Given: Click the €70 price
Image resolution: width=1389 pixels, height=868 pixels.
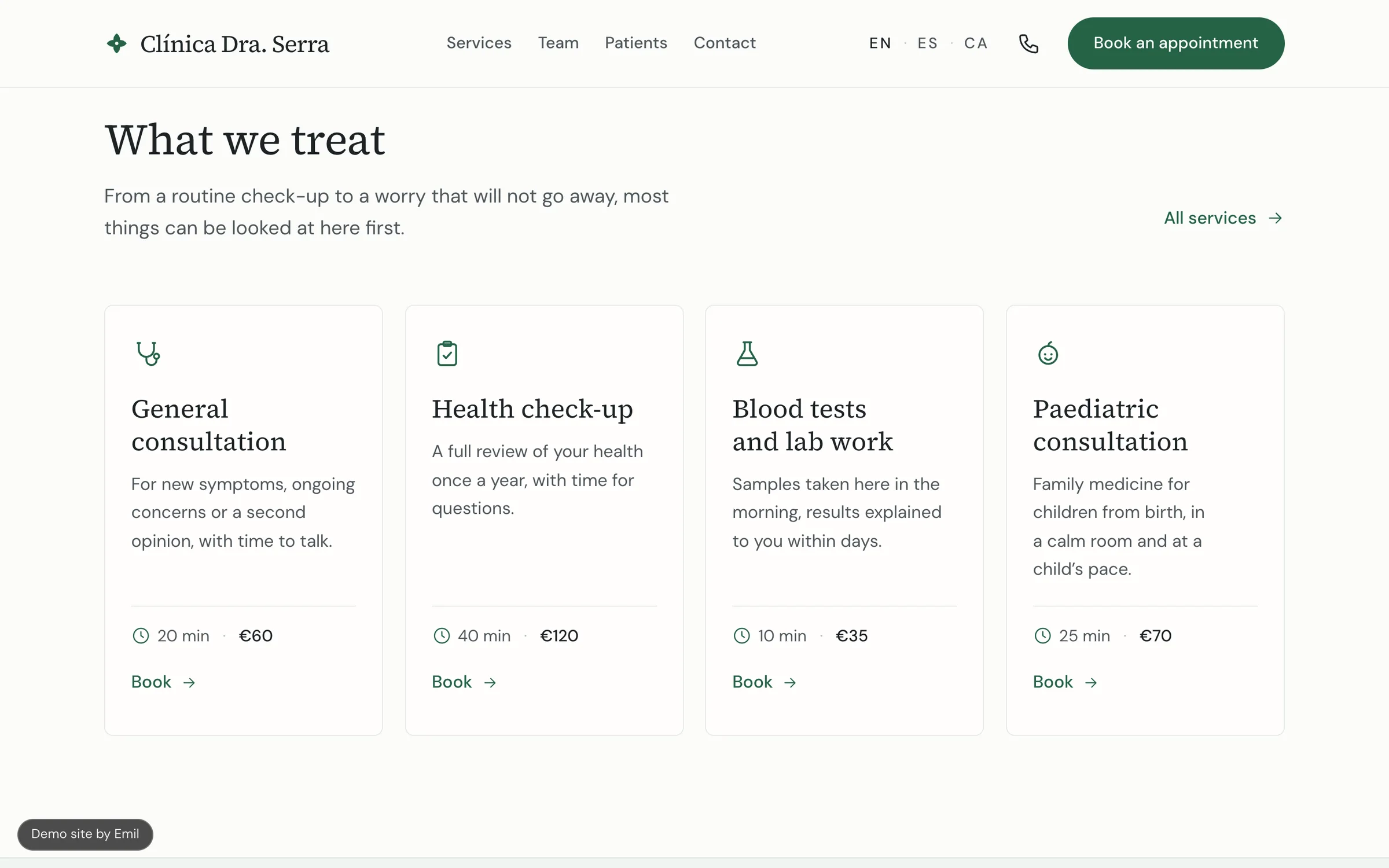Looking at the screenshot, I should coord(1155,636).
